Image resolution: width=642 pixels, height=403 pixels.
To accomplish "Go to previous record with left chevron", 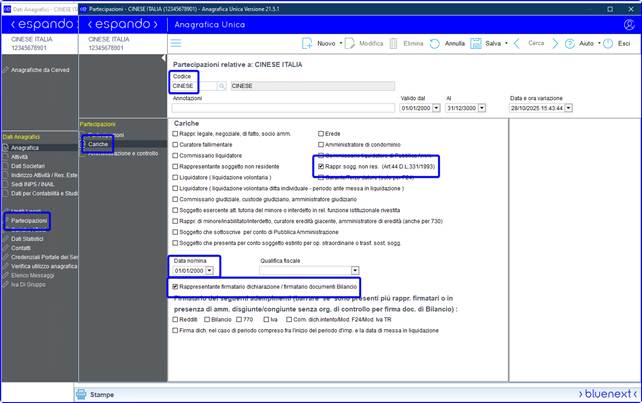I will (x=516, y=43).
